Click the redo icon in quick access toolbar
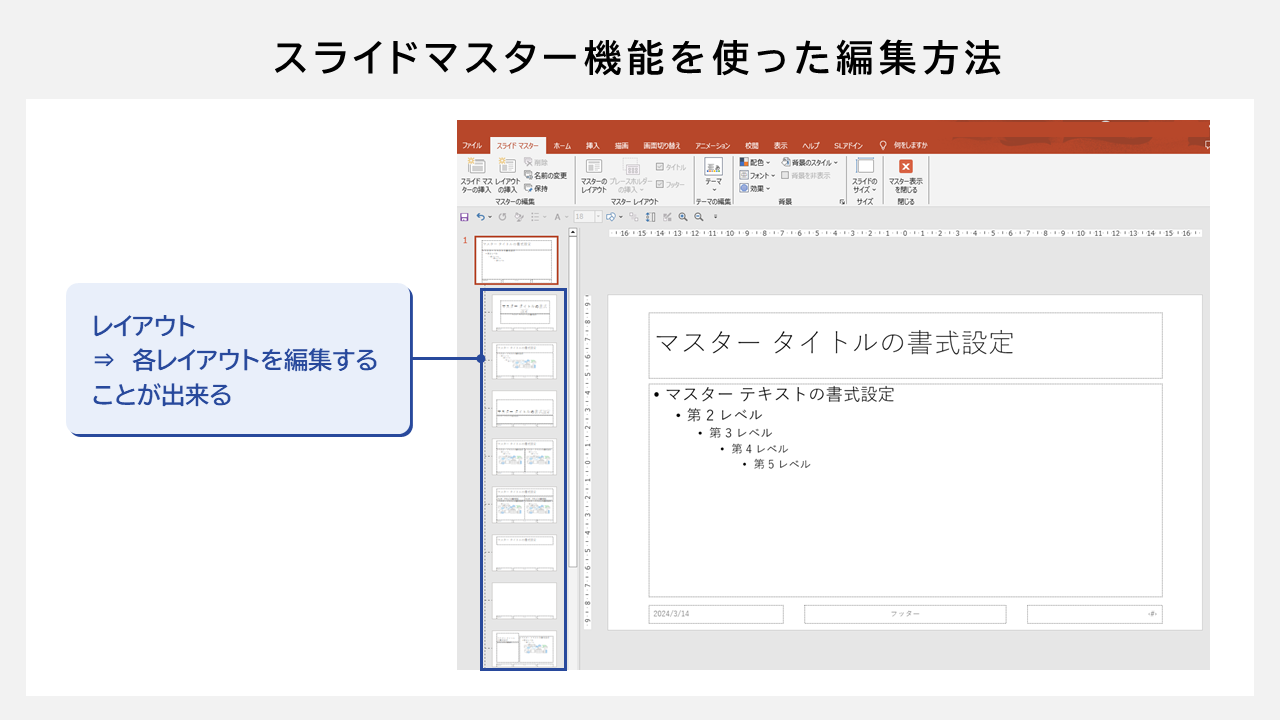The image size is (1280, 720). (502, 217)
